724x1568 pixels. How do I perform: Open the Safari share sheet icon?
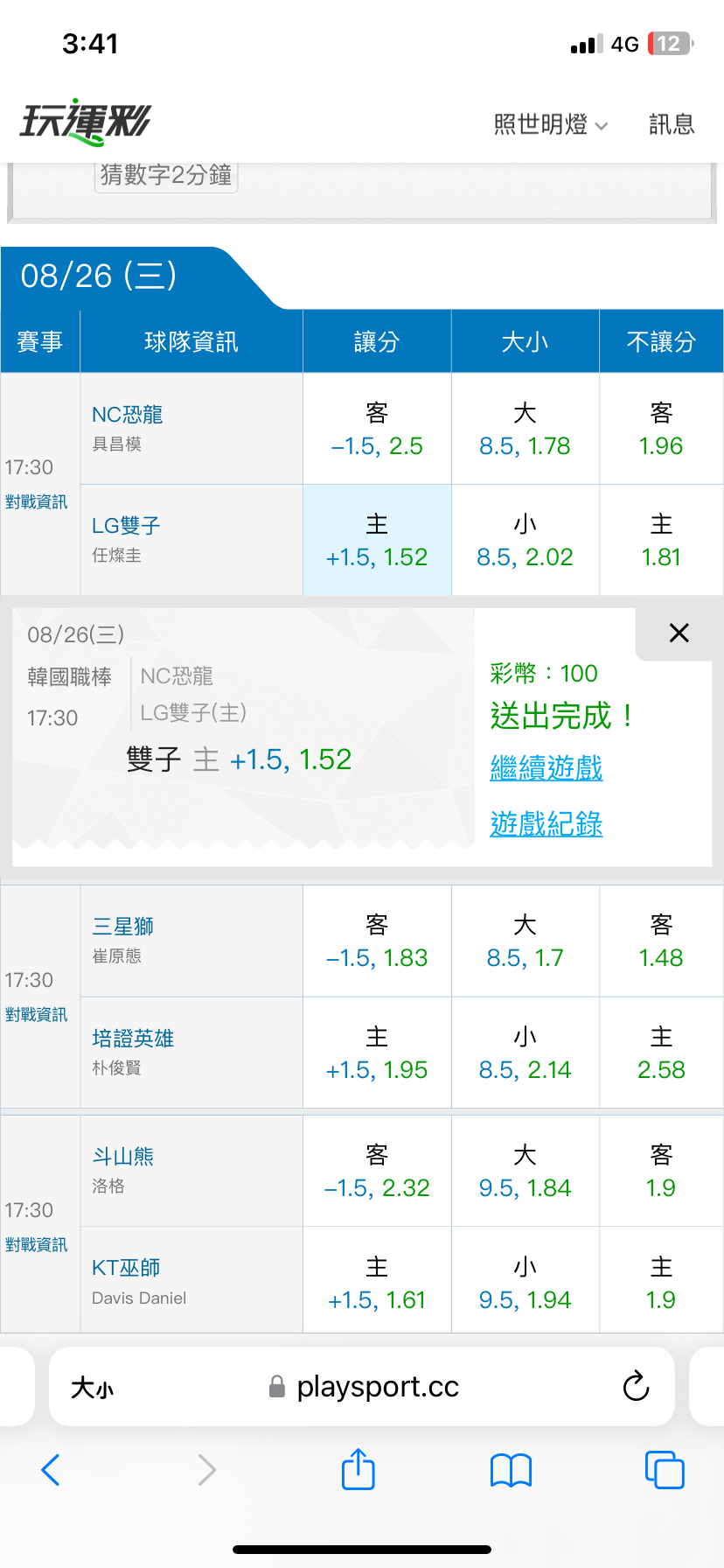pos(359,1469)
